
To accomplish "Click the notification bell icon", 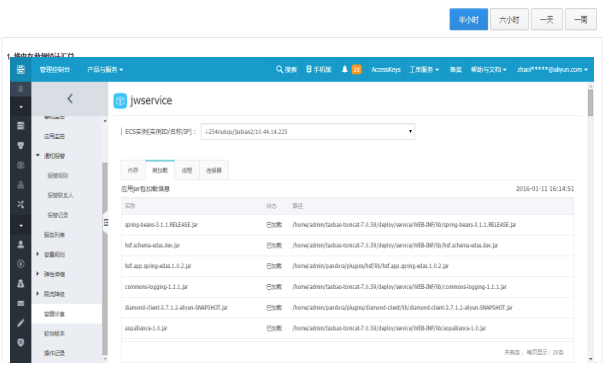I will (345, 69).
